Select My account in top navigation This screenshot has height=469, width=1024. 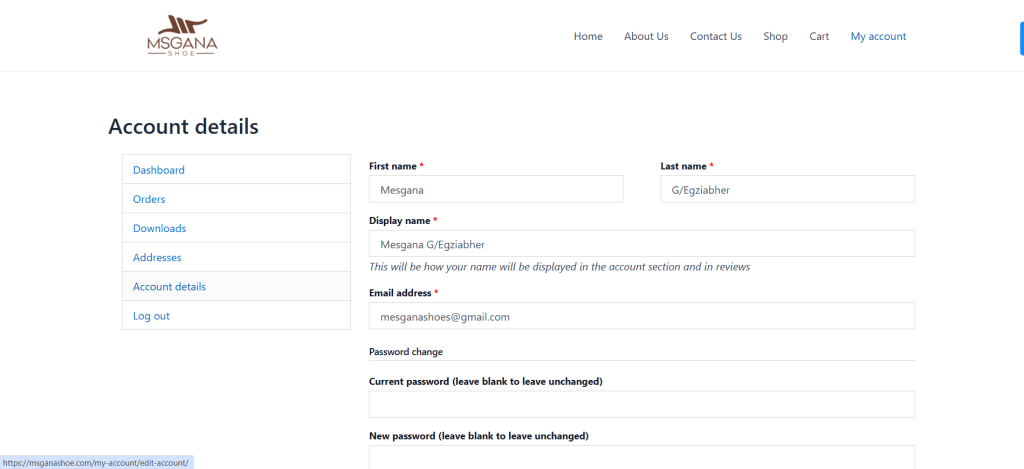[878, 36]
